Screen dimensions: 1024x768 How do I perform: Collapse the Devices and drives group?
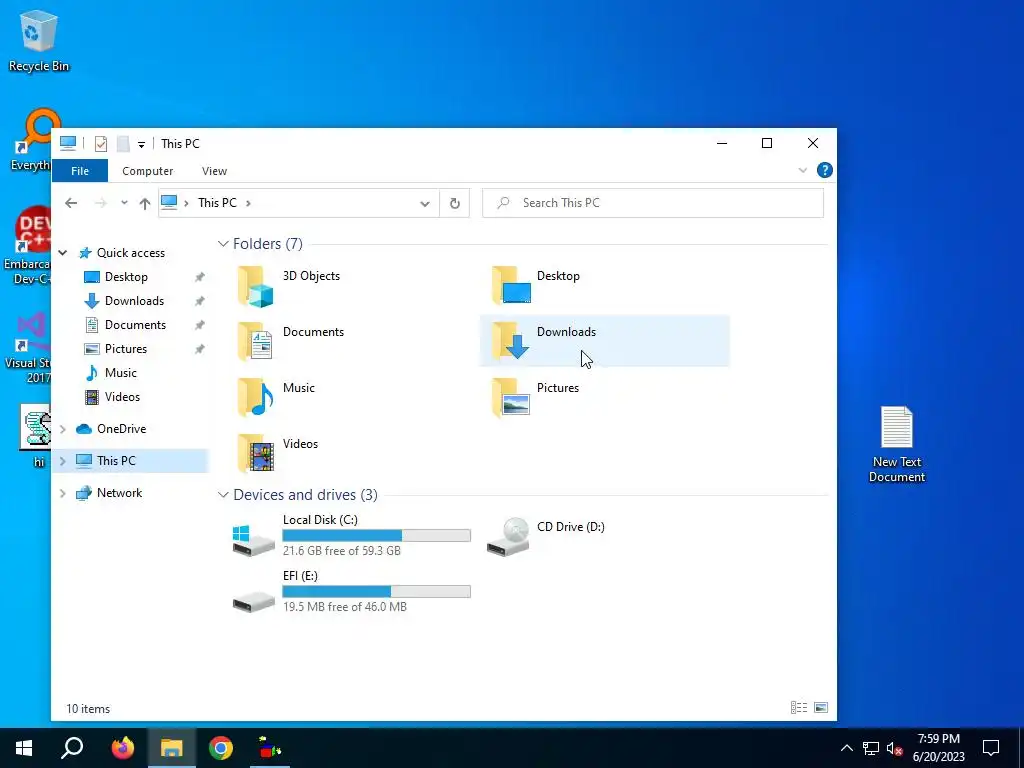223,495
